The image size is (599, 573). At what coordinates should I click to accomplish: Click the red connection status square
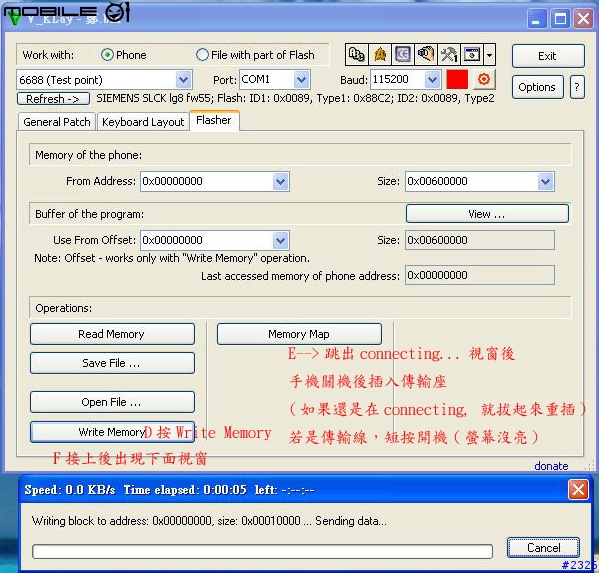tap(457, 79)
